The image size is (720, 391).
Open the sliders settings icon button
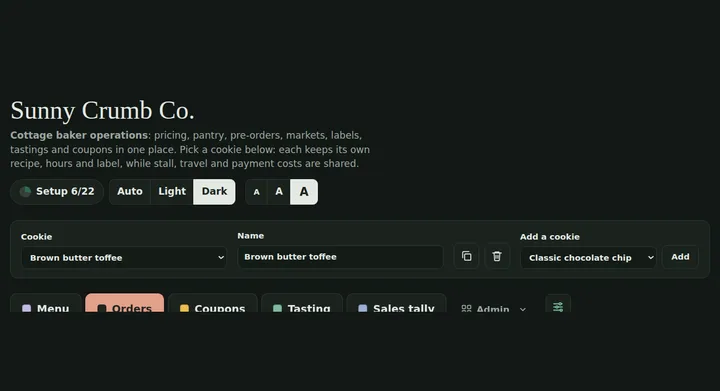pyautogui.click(x=558, y=304)
